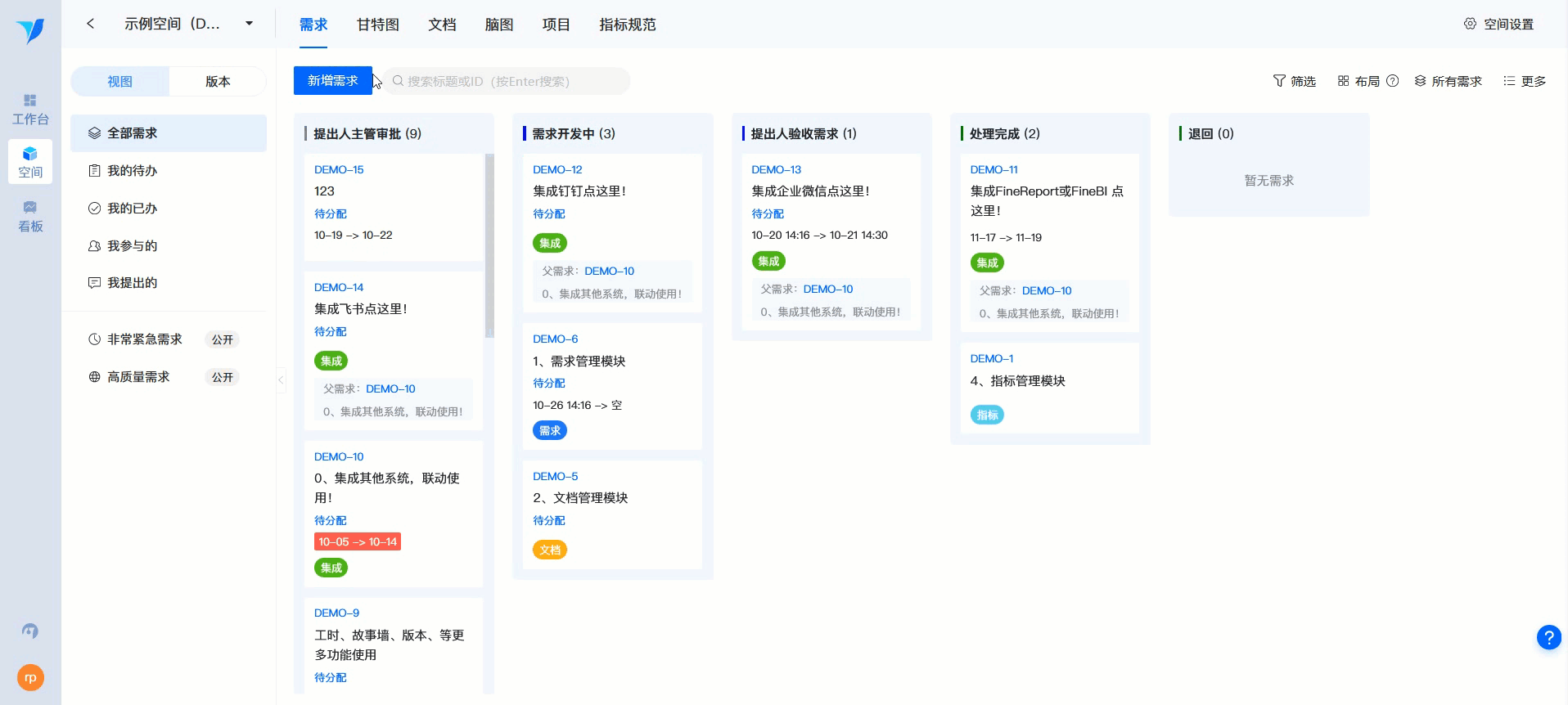Click the headset support icon
Viewport: 1568px width, 705px height.
coord(30,631)
